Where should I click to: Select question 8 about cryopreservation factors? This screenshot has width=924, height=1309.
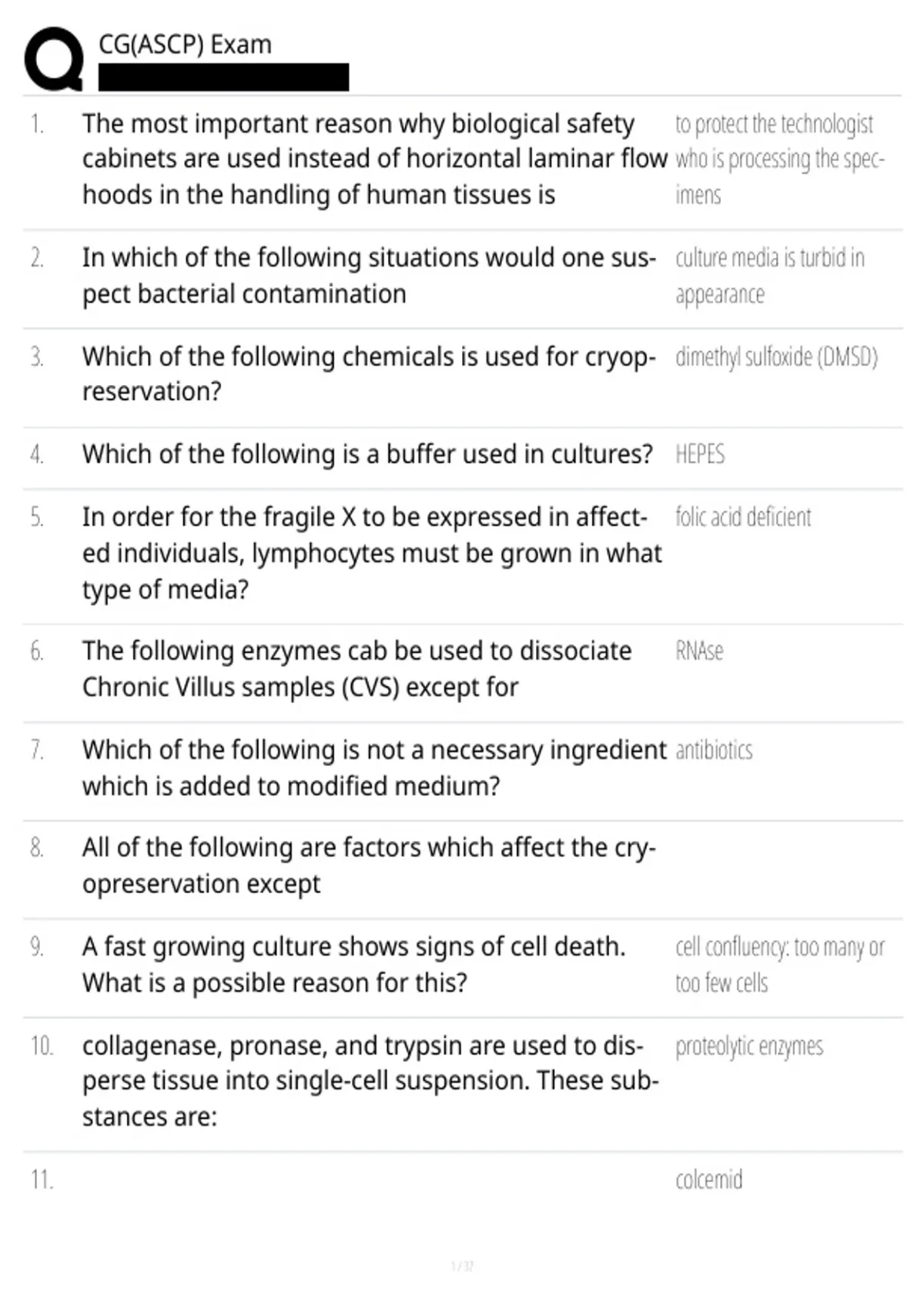(369, 865)
